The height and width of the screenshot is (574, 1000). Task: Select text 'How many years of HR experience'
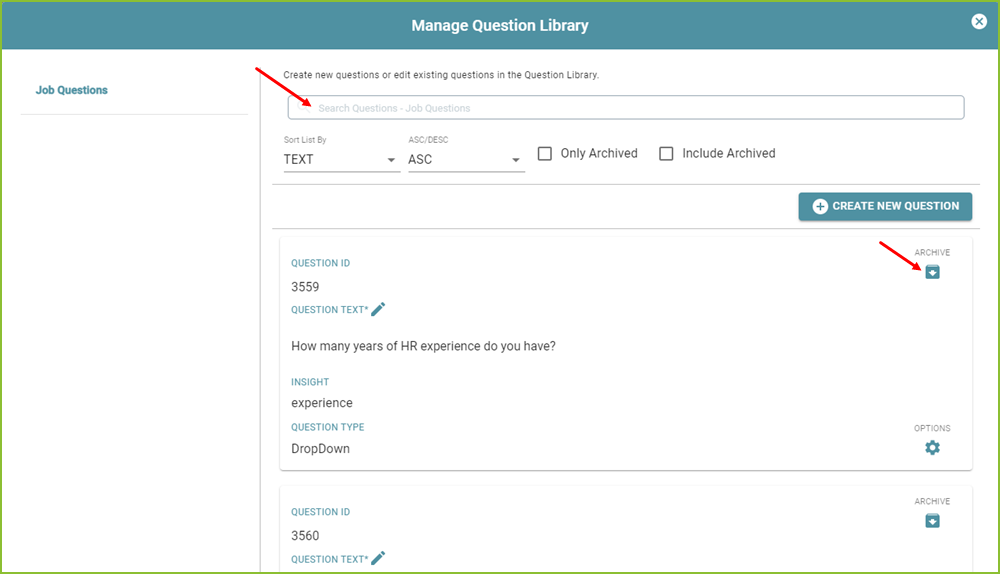coord(386,346)
